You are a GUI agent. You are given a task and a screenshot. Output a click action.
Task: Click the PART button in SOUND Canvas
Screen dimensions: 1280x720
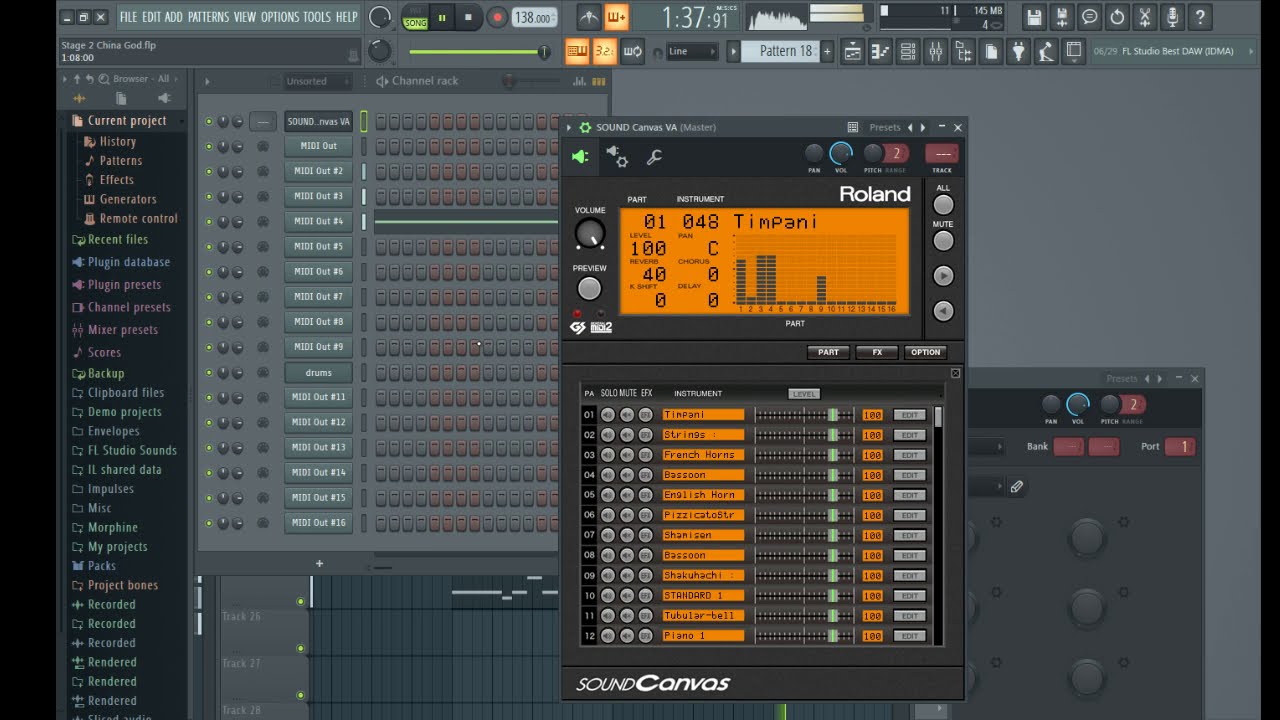tap(828, 352)
